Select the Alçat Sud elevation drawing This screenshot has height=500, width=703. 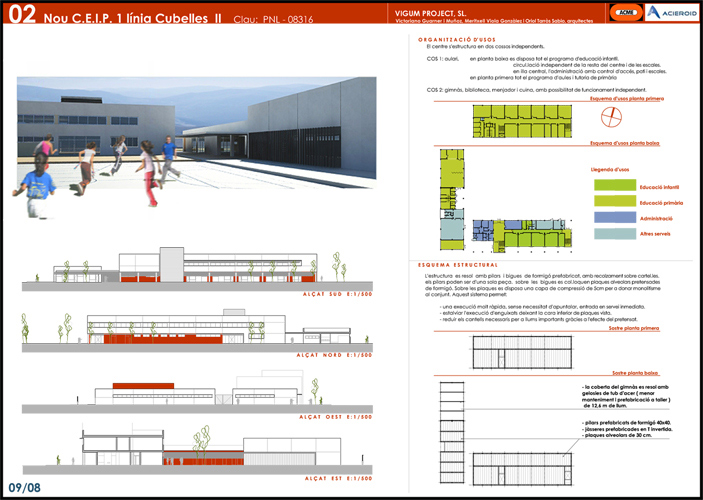point(200,265)
